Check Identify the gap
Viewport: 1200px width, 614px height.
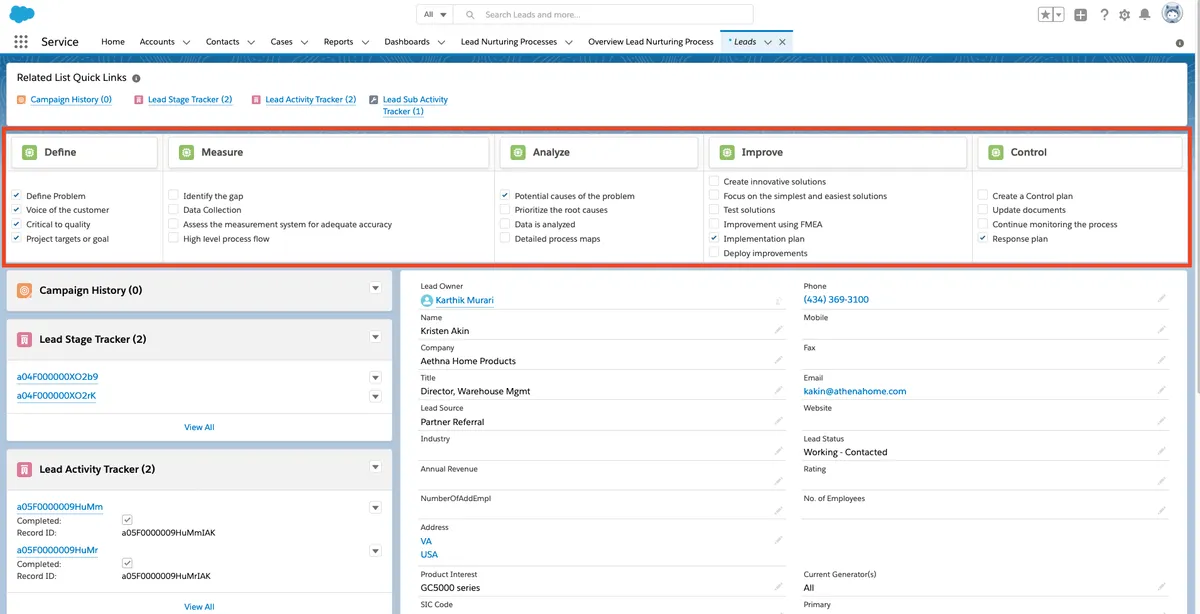(x=174, y=196)
